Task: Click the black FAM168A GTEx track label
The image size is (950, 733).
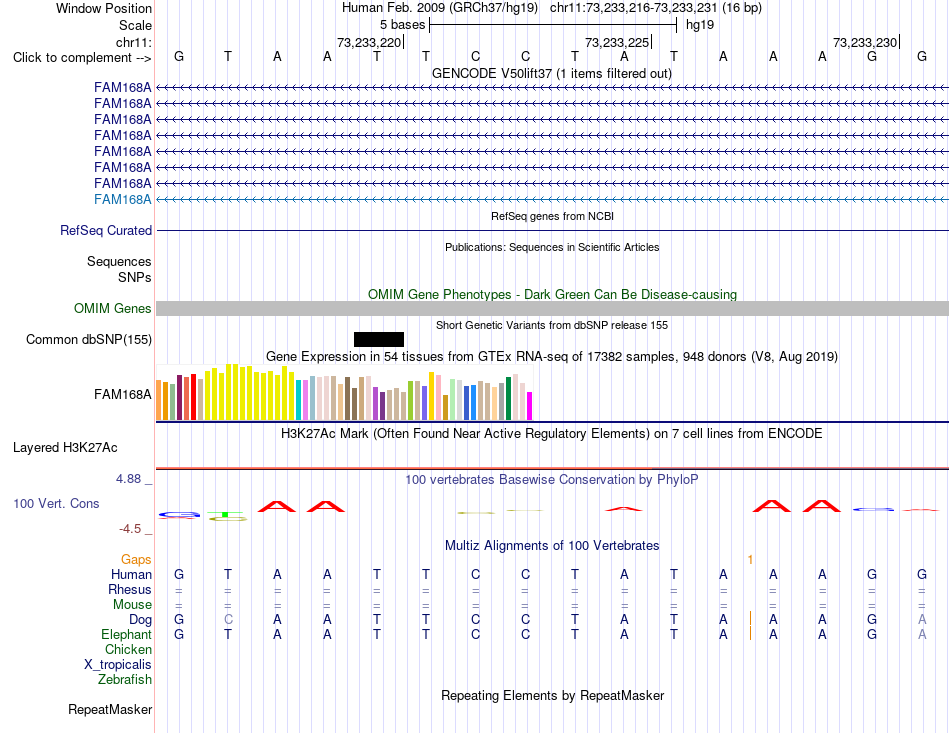Action: click(122, 394)
